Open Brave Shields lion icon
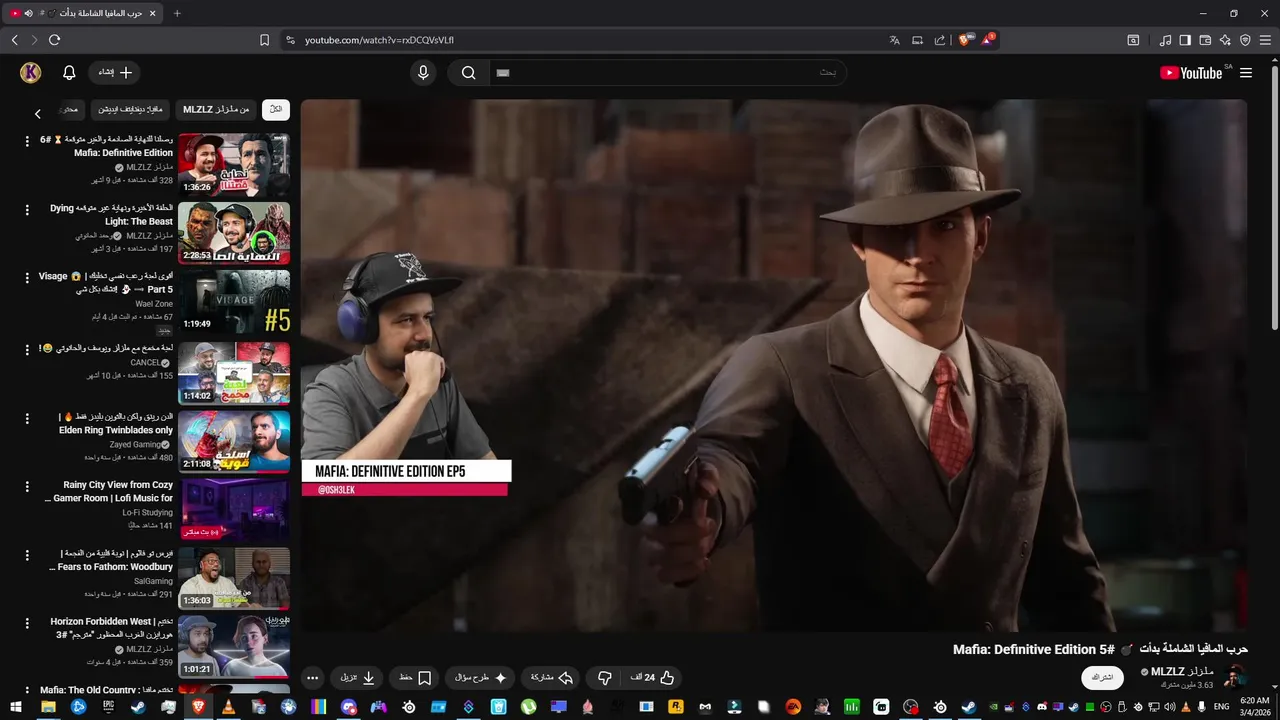This screenshot has height=720, width=1280. 965,40
